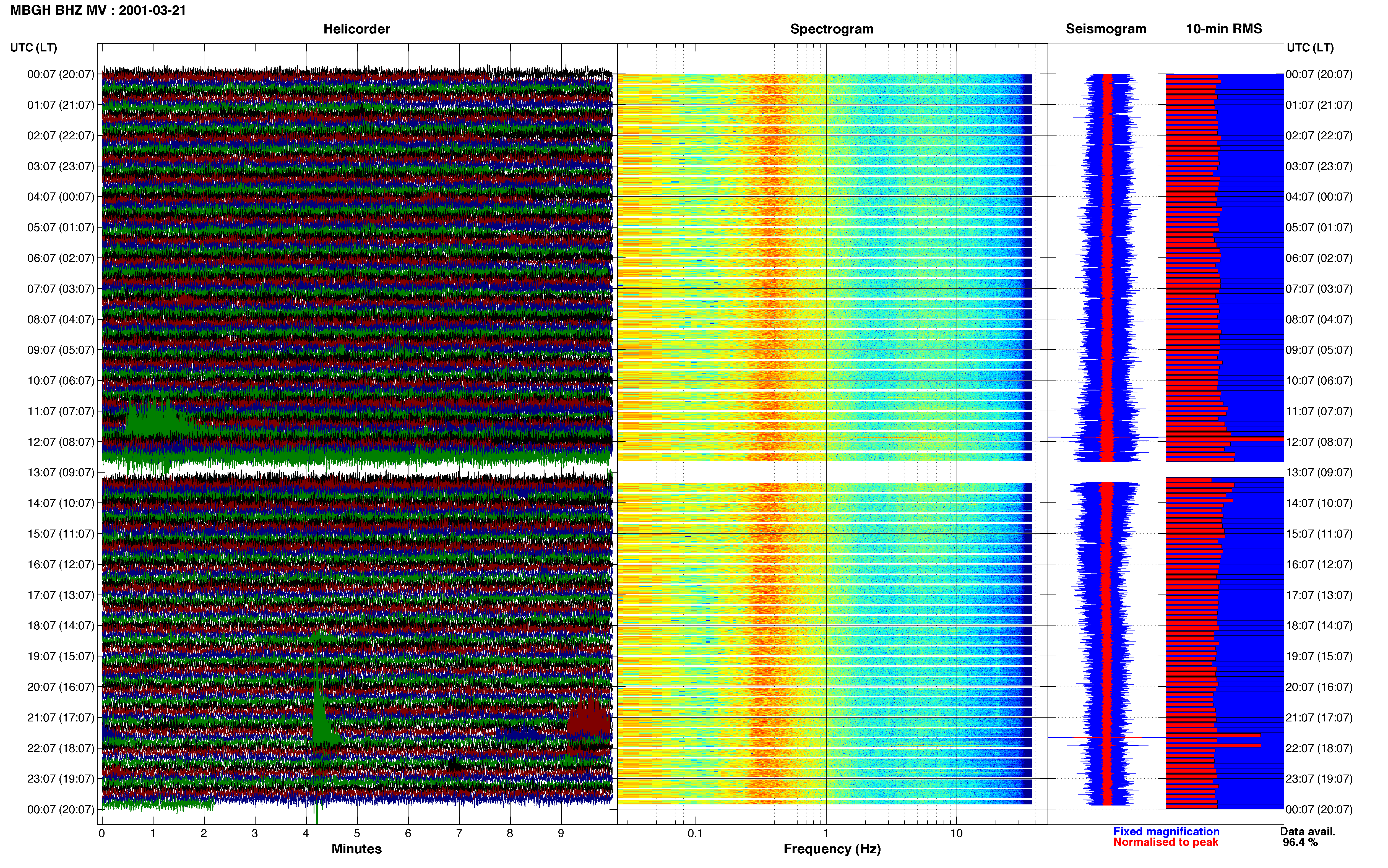Viewport: 1388px width, 868px height.
Task: Click left time label '08:07 (04:07)'
Action: [x=61, y=319]
